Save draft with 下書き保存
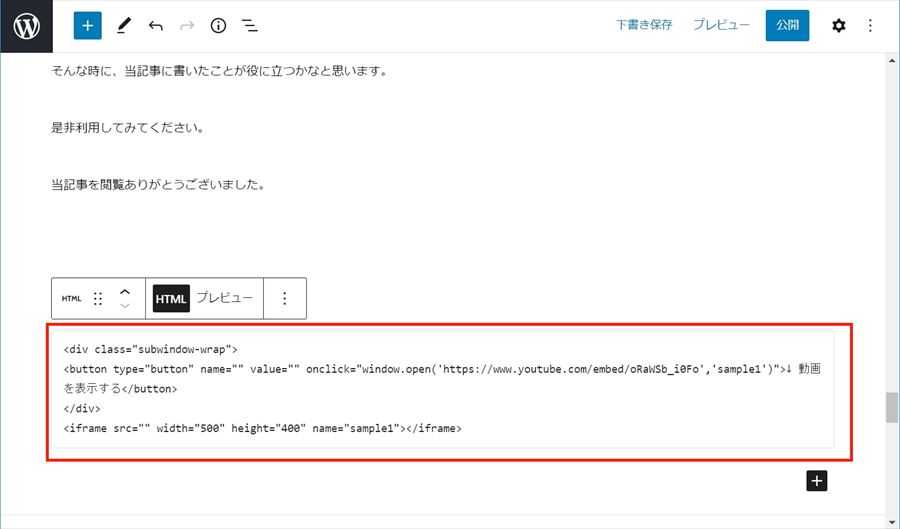This screenshot has width=900, height=529. [x=644, y=25]
